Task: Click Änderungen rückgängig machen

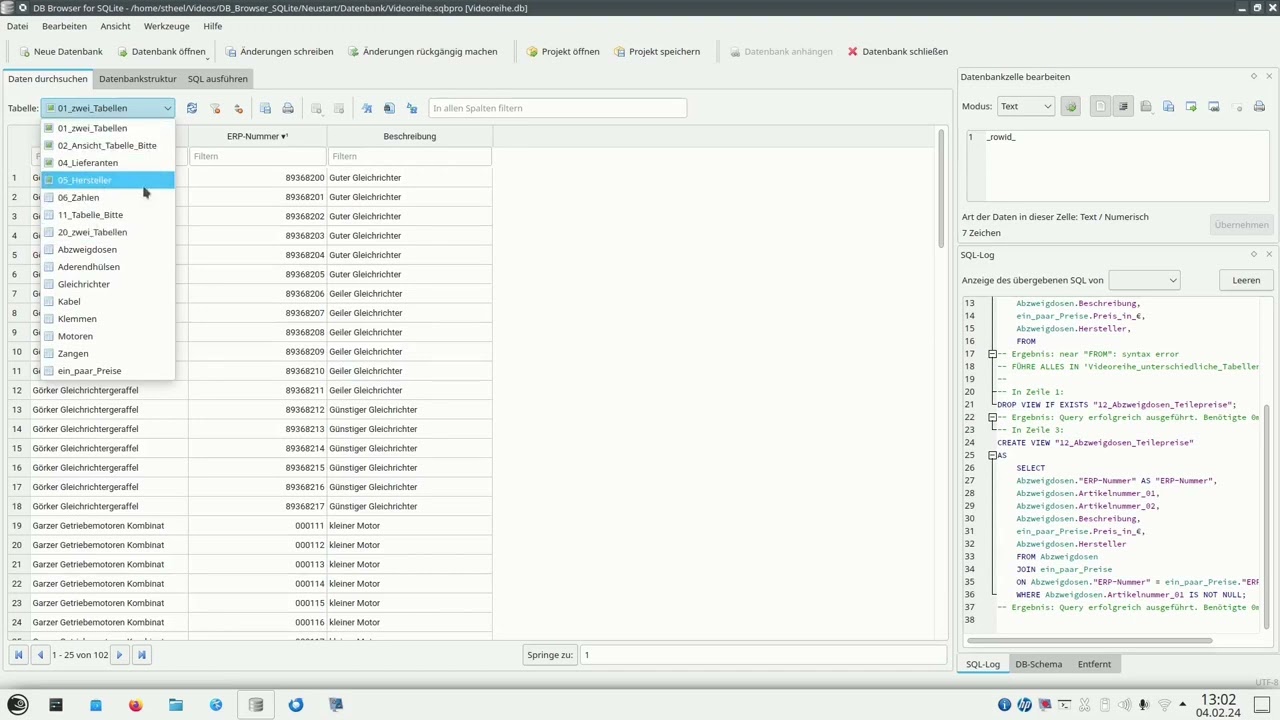Action: click(421, 52)
